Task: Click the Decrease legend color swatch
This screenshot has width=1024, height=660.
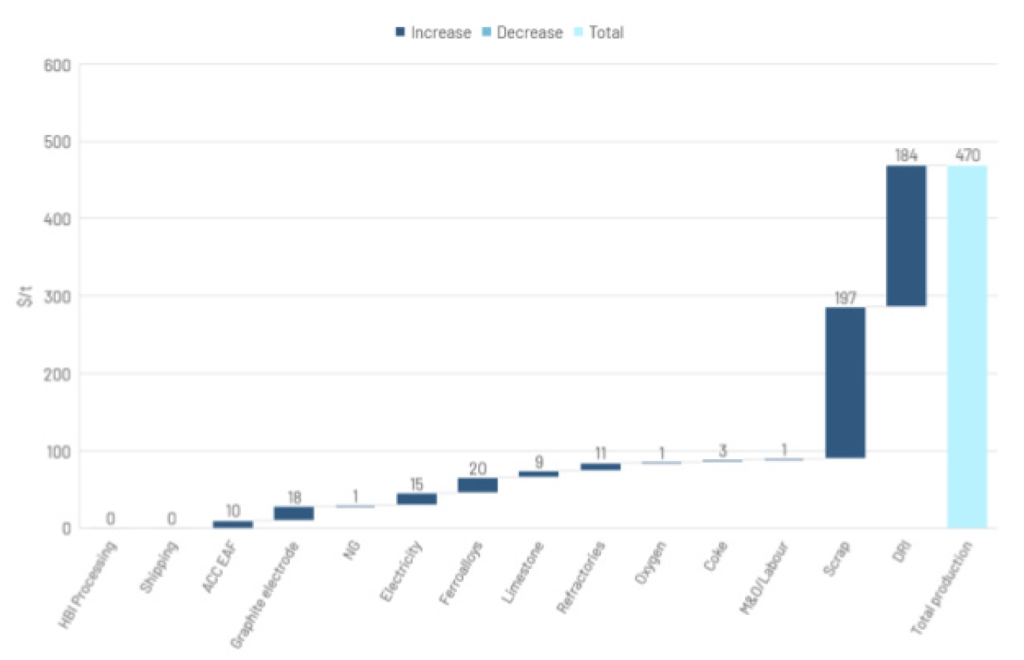Action: (x=485, y=33)
